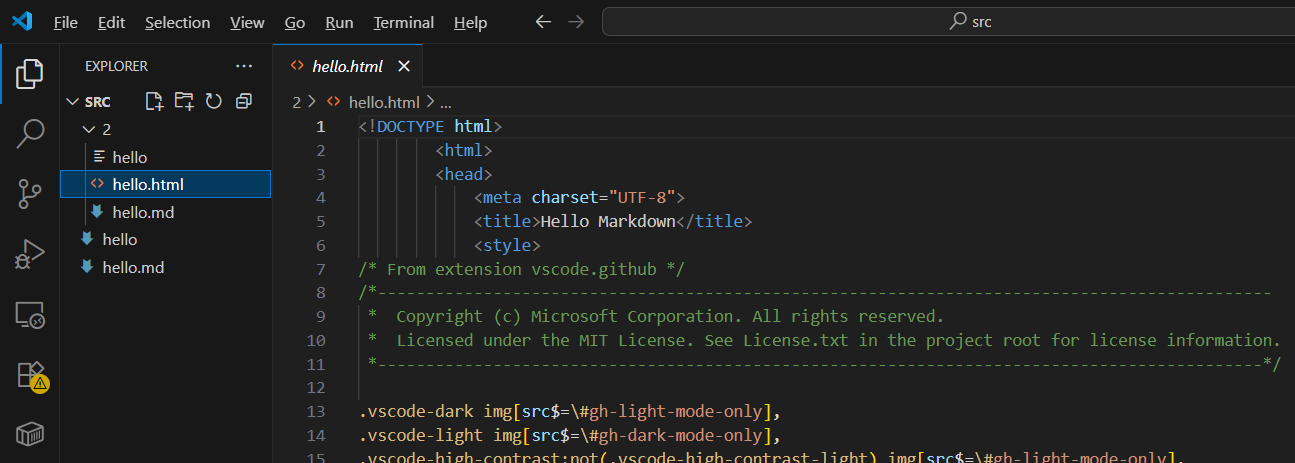Open the Source Control view
The image size is (1295, 463).
[30, 193]
